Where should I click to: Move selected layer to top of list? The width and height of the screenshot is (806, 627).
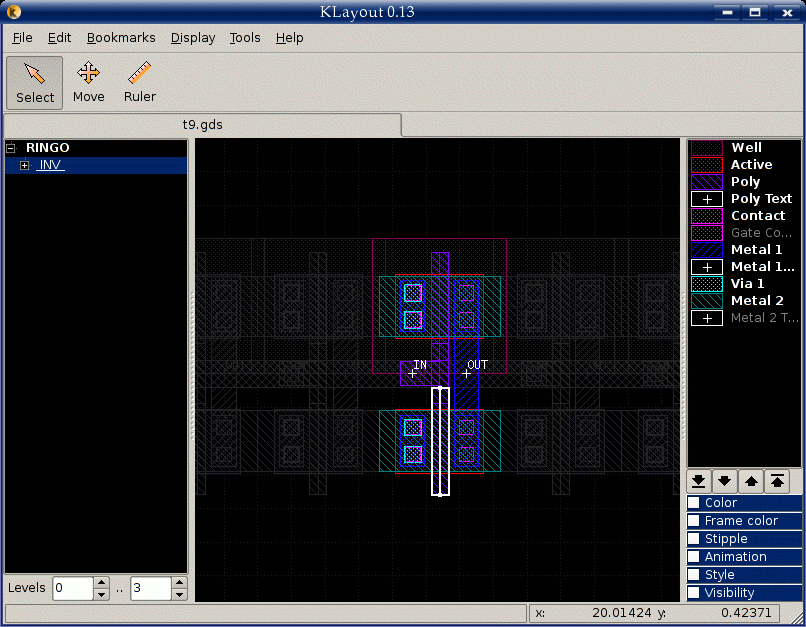tap(777, 481)
